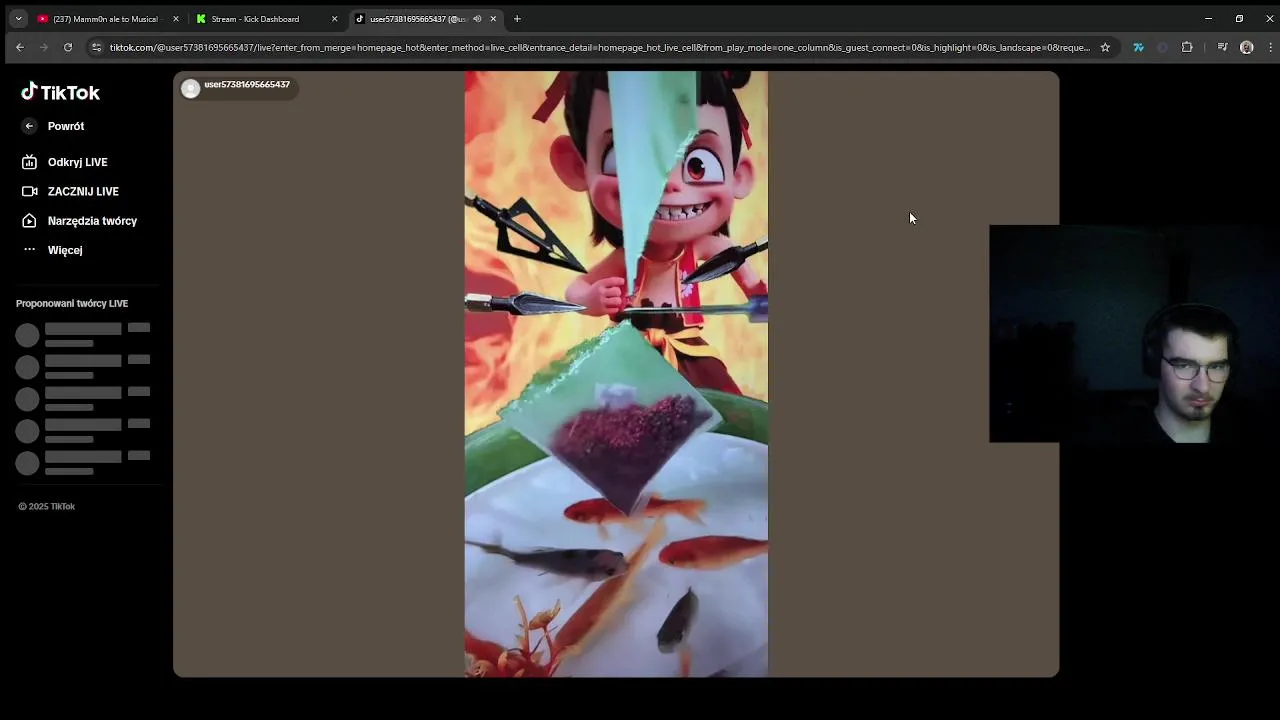View site information icon in address bar
Screen dimensions: 1280x720
pyautogui.click(x=96, y=47)
